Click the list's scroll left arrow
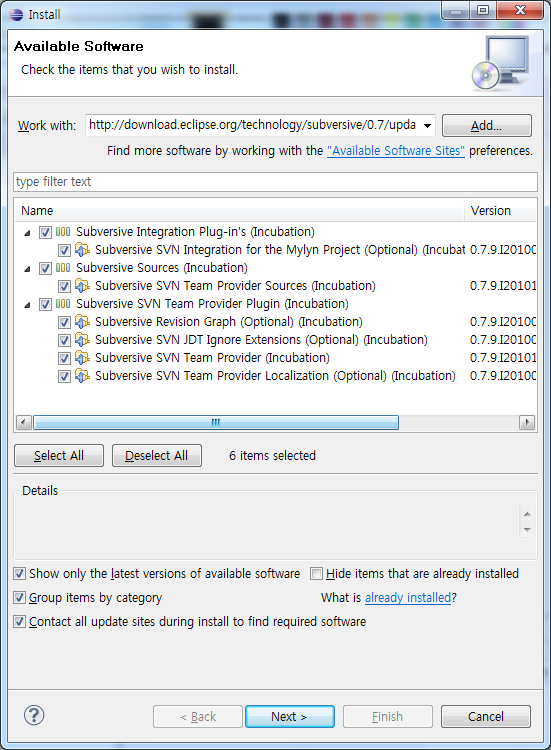 tap(23, 422)
